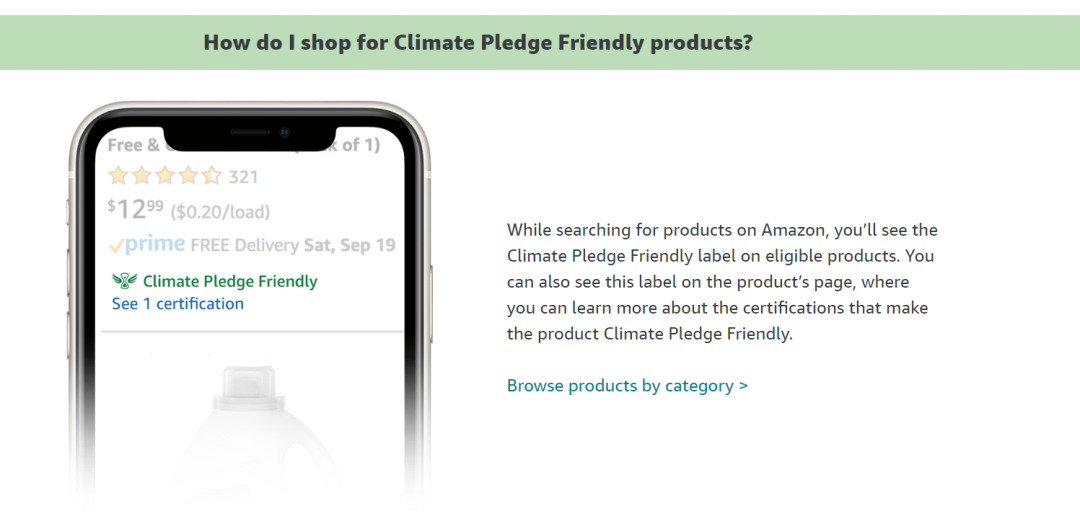The image size is (1080, 519).
Task: Click FREE Delivery Sat, Sep 19 text
Action: [293, 245]
